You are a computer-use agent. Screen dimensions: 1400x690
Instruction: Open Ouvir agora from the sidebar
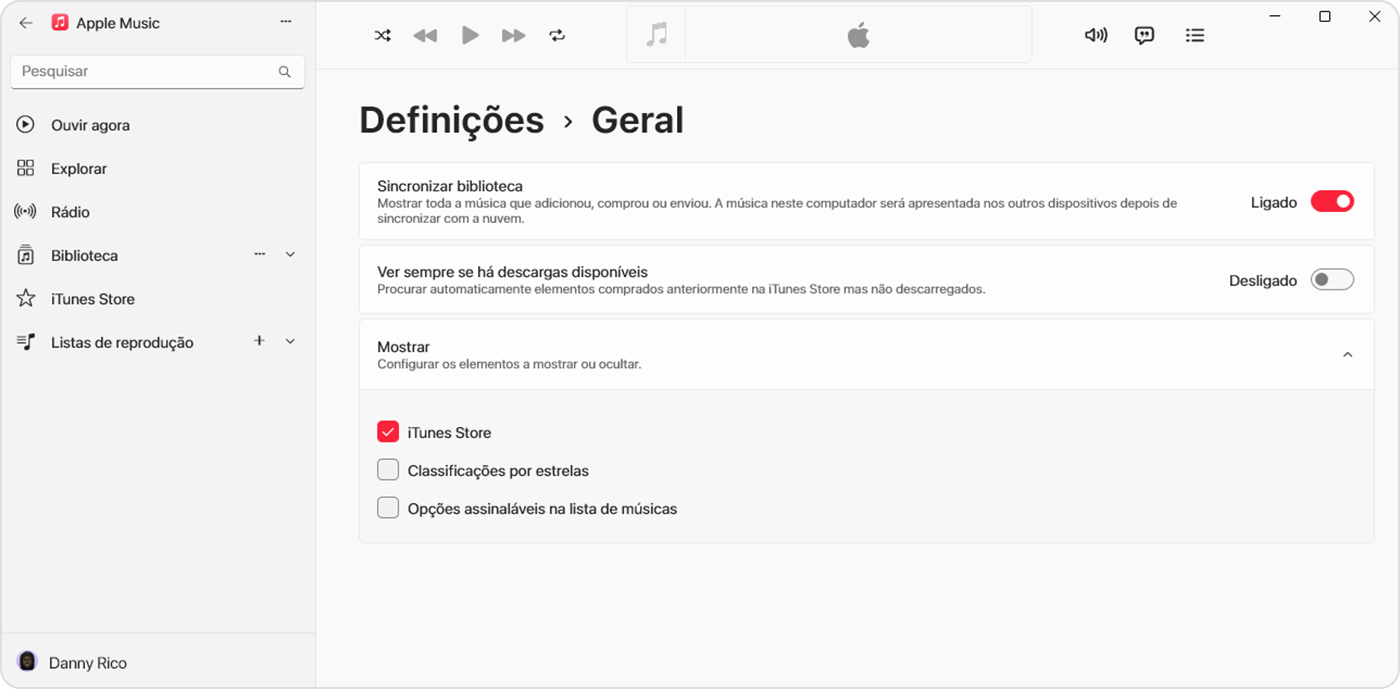(x=90, y=125)
